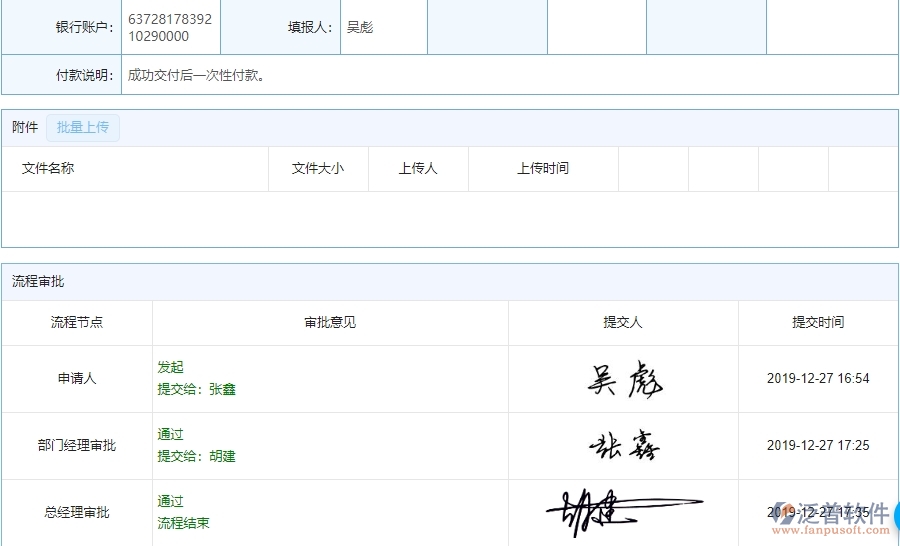The width and height of the screenshot is (900, 546).
Task: Click the 上传人 column header
Action: click(418, 168)
